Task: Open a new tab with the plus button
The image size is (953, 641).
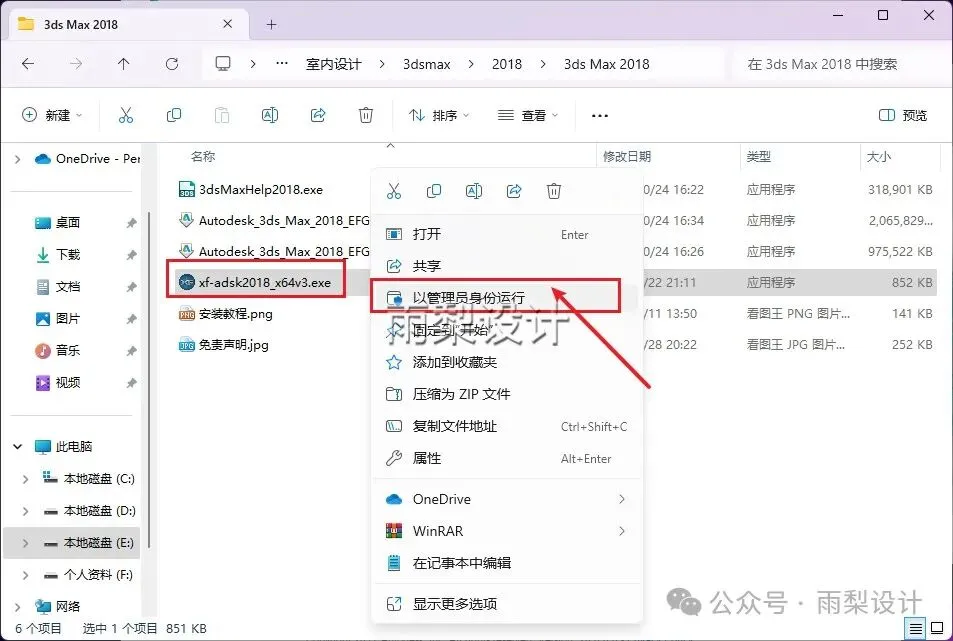Action: pyautogui.click(x=272, y=24)
